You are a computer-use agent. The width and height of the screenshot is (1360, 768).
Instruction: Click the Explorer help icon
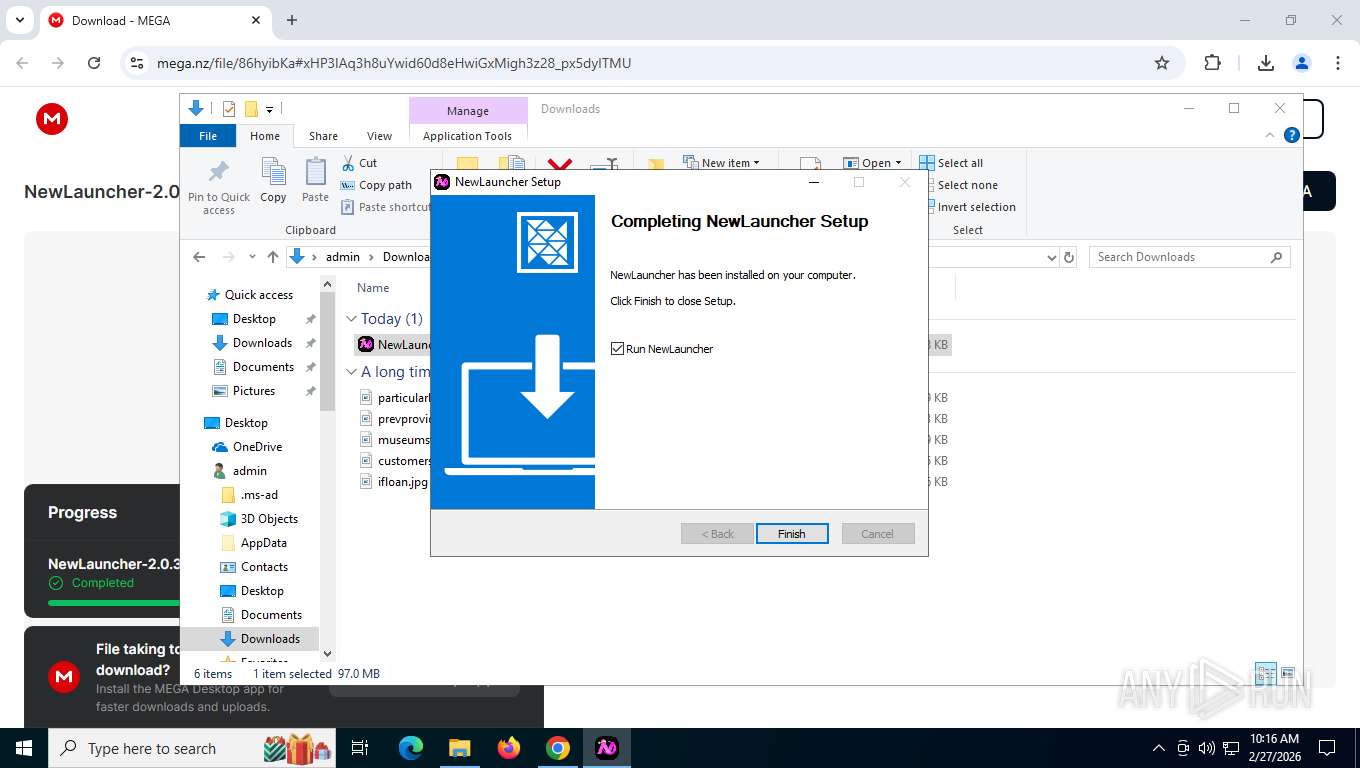click(x=1292, y=135)
